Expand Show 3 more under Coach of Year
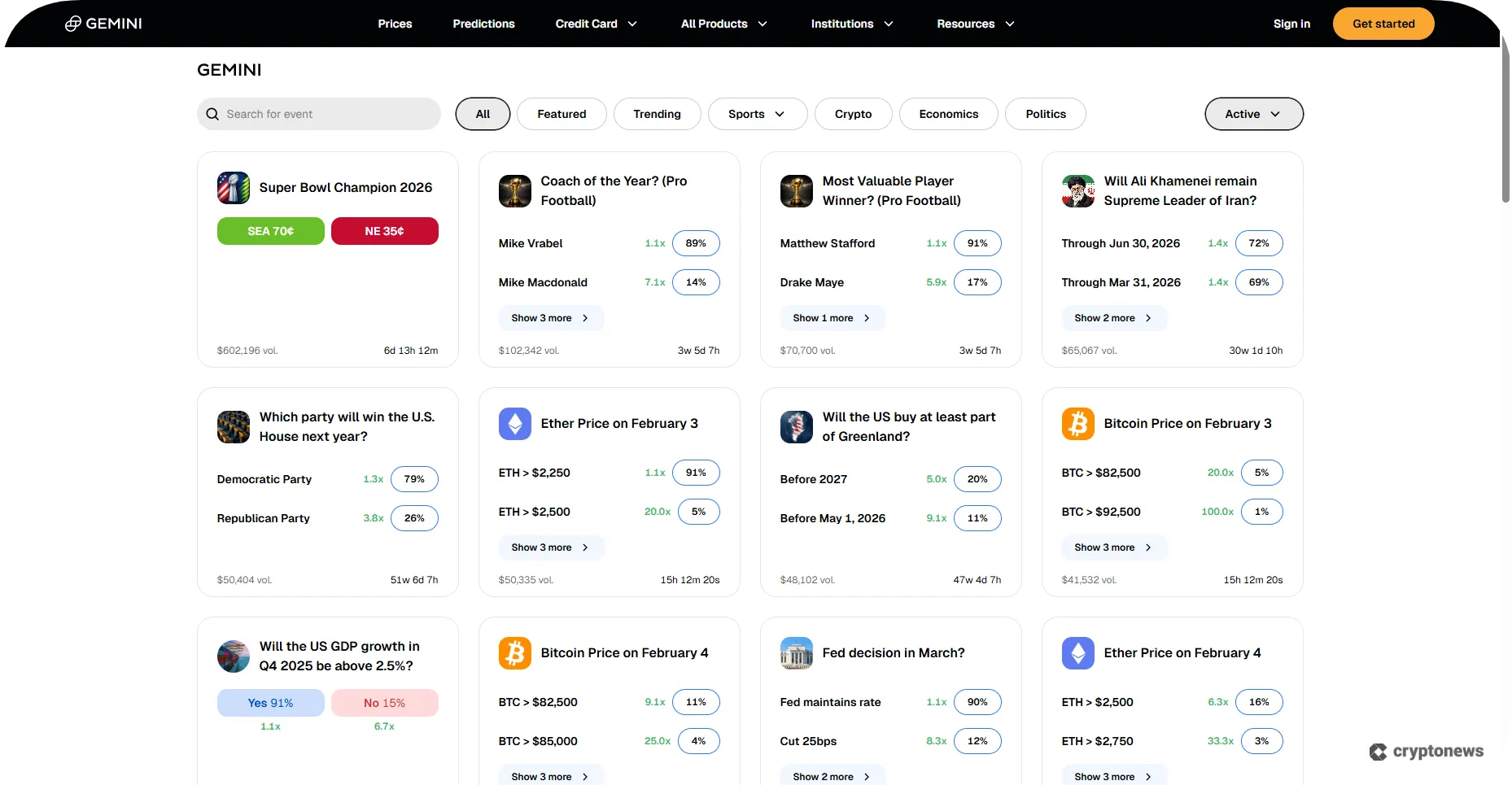This screenshot has height=785, width=1512. 551,318
